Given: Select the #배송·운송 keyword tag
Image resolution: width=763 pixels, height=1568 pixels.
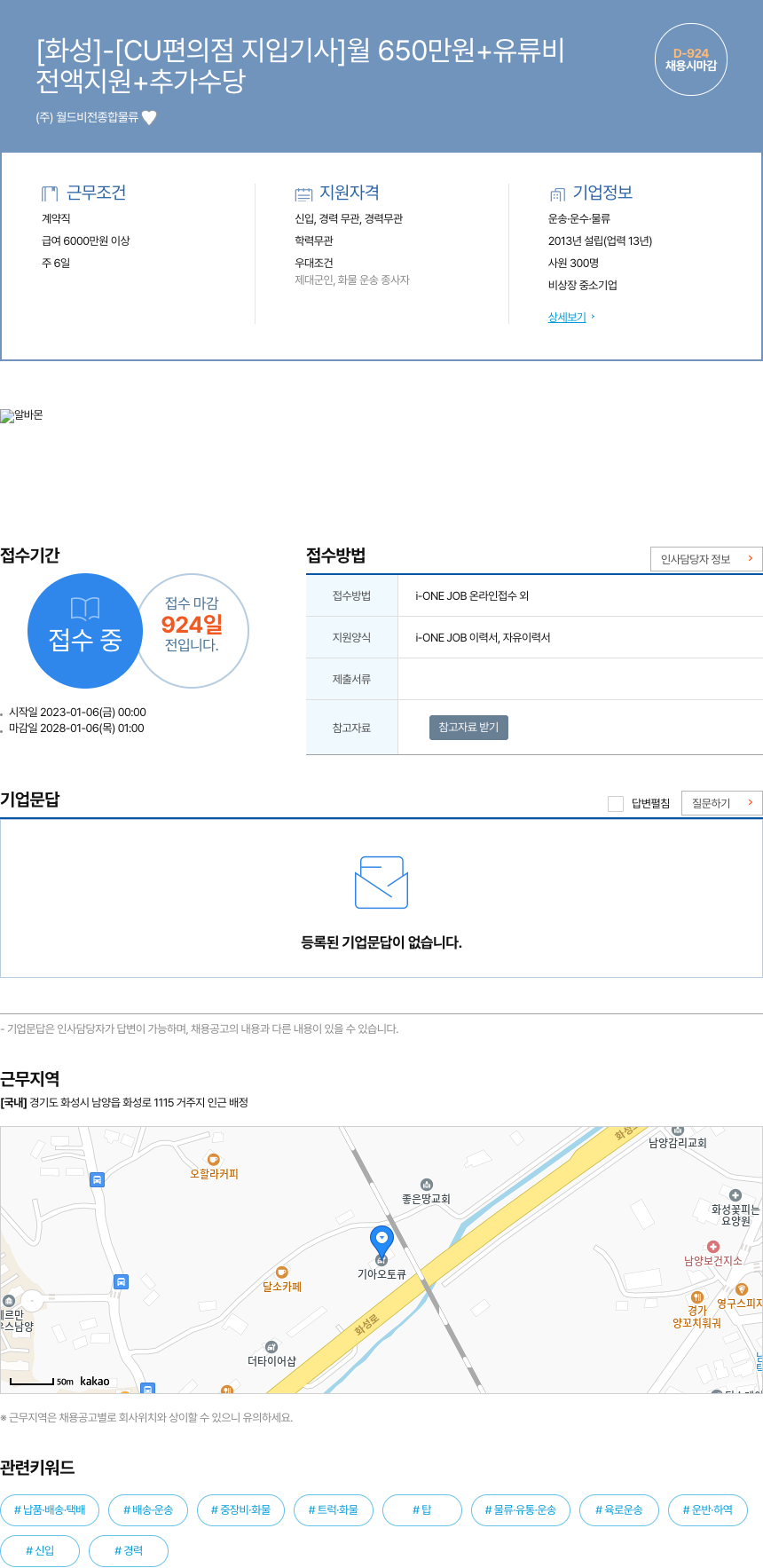Looking at the screenshot, I should click(148, 1509).
